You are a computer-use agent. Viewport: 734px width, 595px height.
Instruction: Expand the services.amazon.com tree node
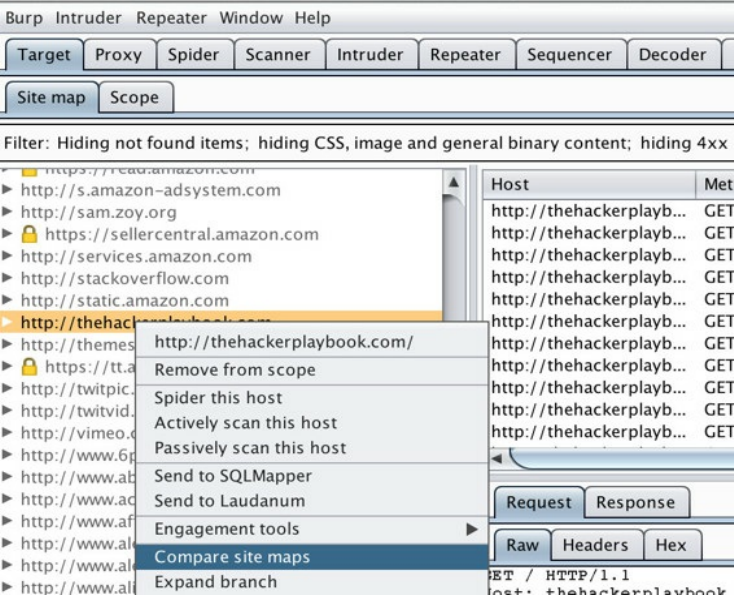tap(7, 256)
